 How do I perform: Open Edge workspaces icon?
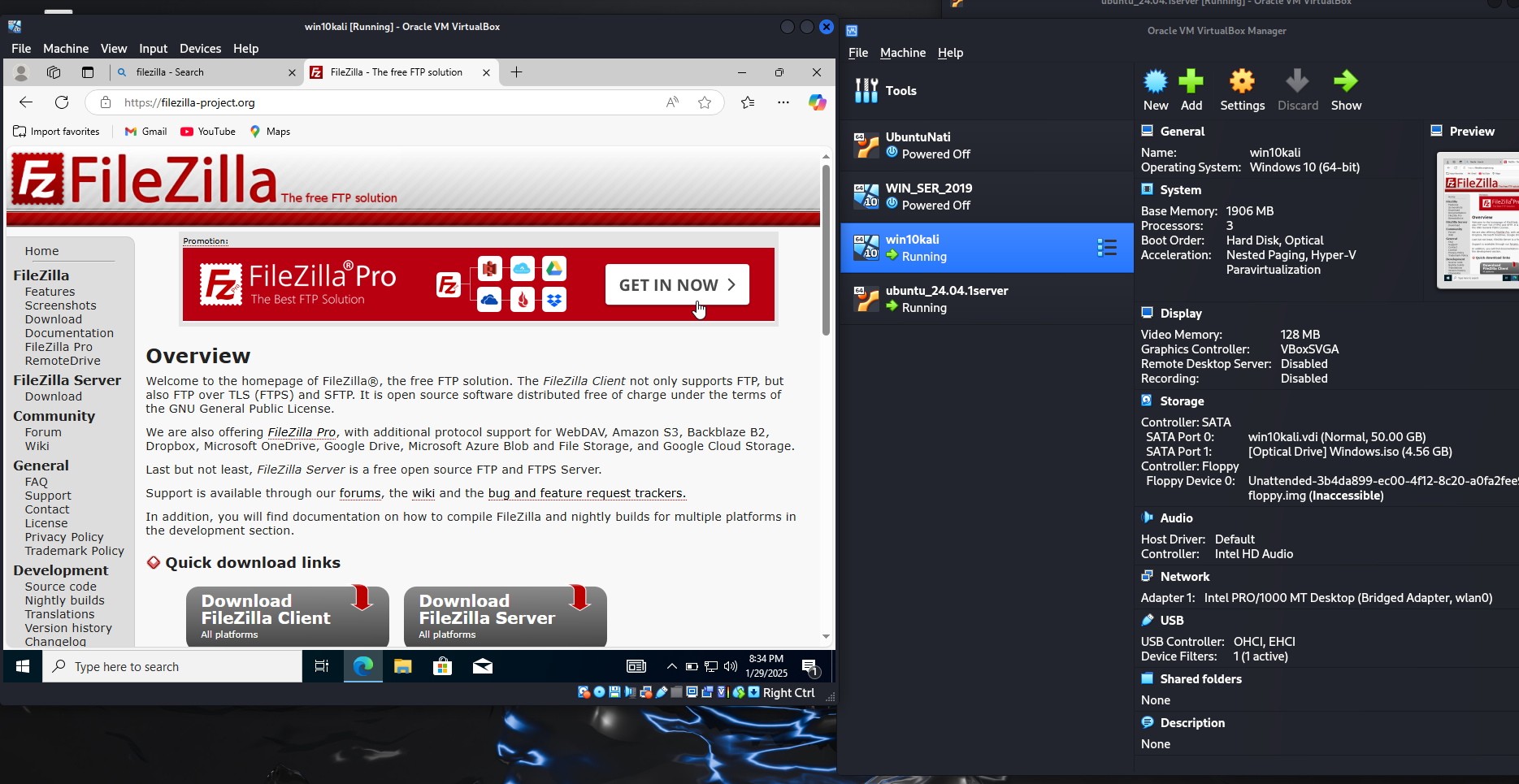click(x=54, y=72)
